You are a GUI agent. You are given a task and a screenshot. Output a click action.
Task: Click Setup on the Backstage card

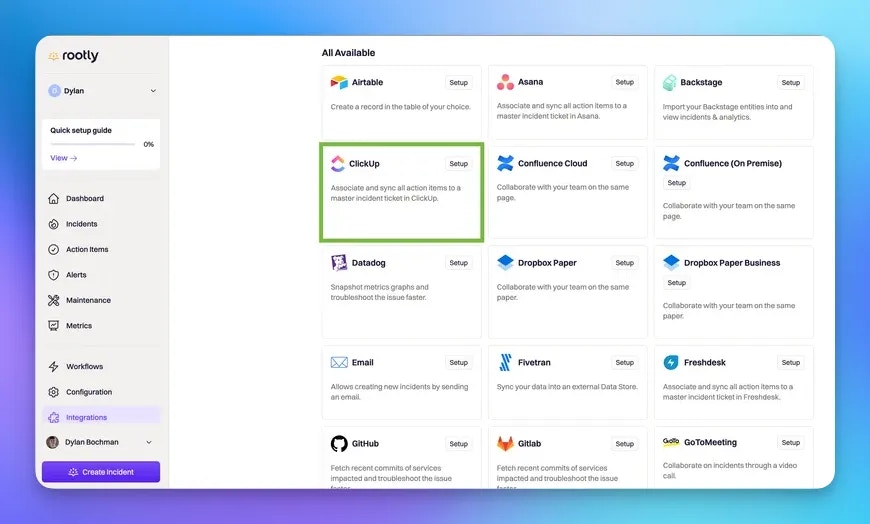click(791, 82)
